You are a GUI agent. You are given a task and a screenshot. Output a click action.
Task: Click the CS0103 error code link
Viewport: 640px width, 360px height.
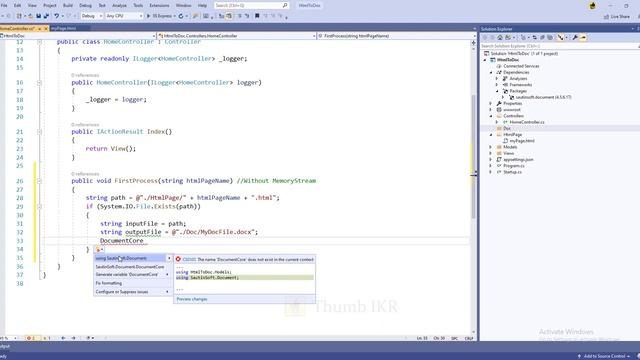tap(189, 260)
